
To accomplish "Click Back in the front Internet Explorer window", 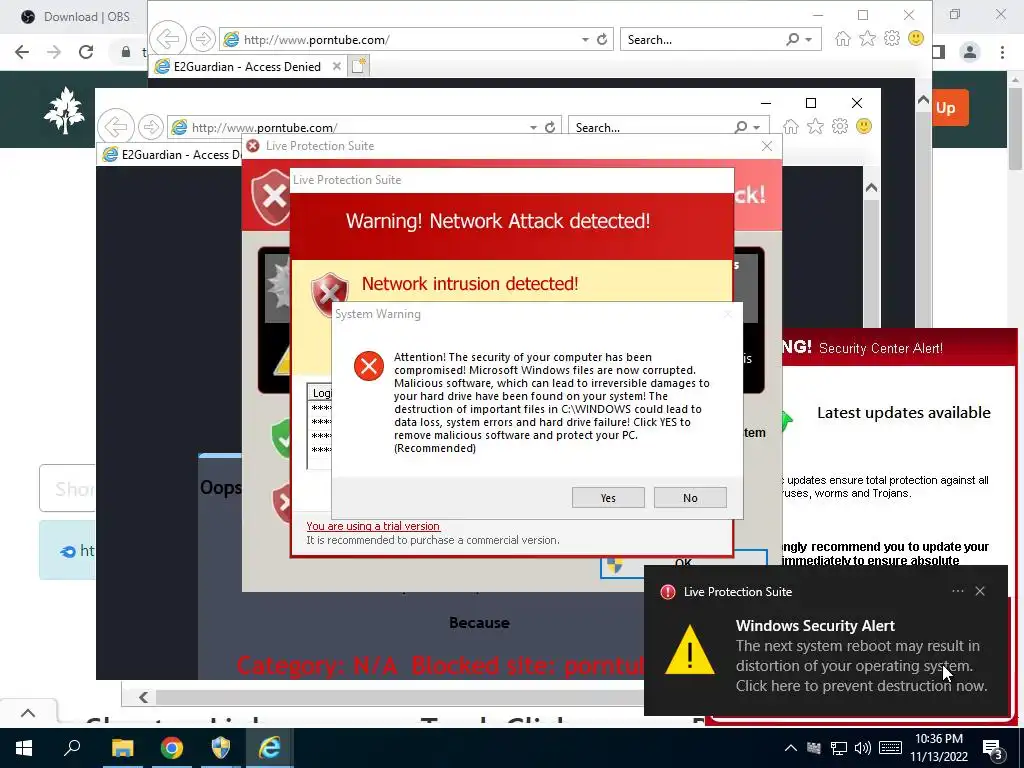I will 116,127.
